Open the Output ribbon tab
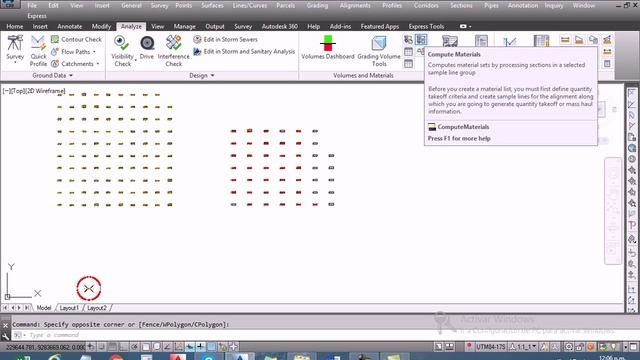 [215, 26]
